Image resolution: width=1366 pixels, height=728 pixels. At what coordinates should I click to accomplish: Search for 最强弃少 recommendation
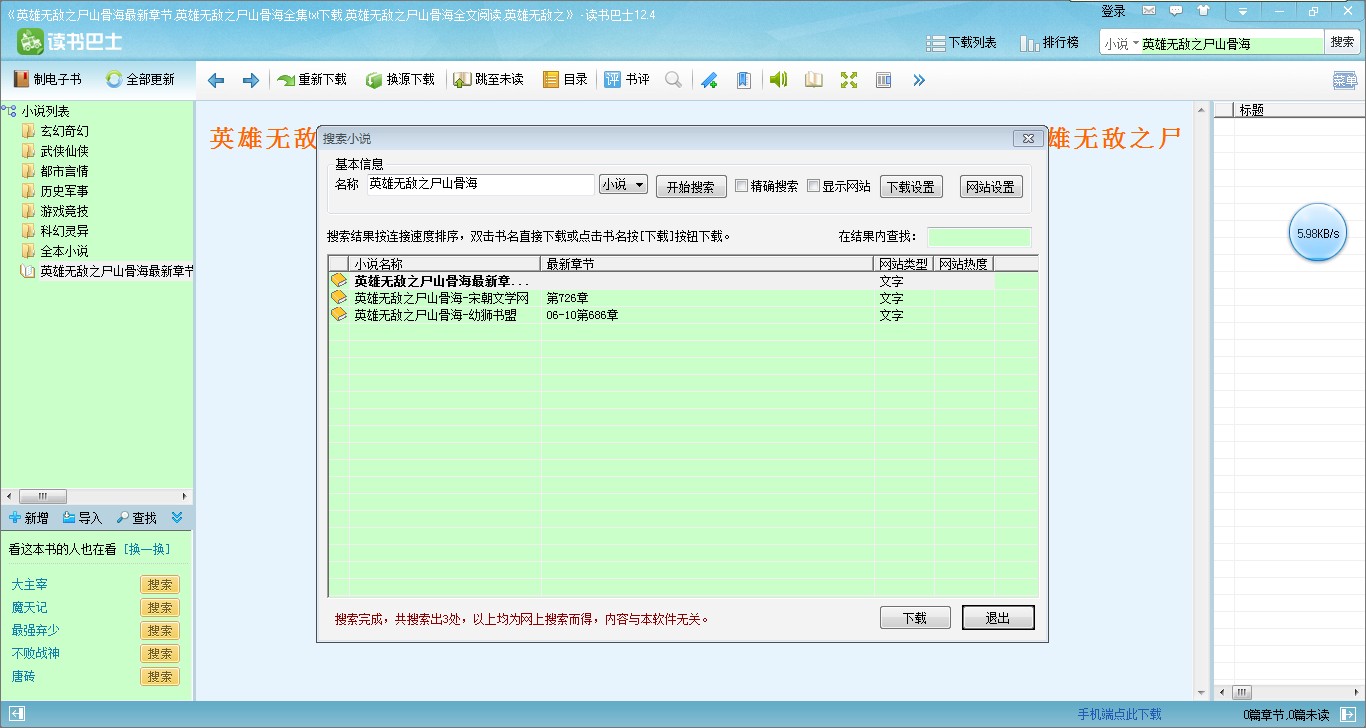pos(160,631)
